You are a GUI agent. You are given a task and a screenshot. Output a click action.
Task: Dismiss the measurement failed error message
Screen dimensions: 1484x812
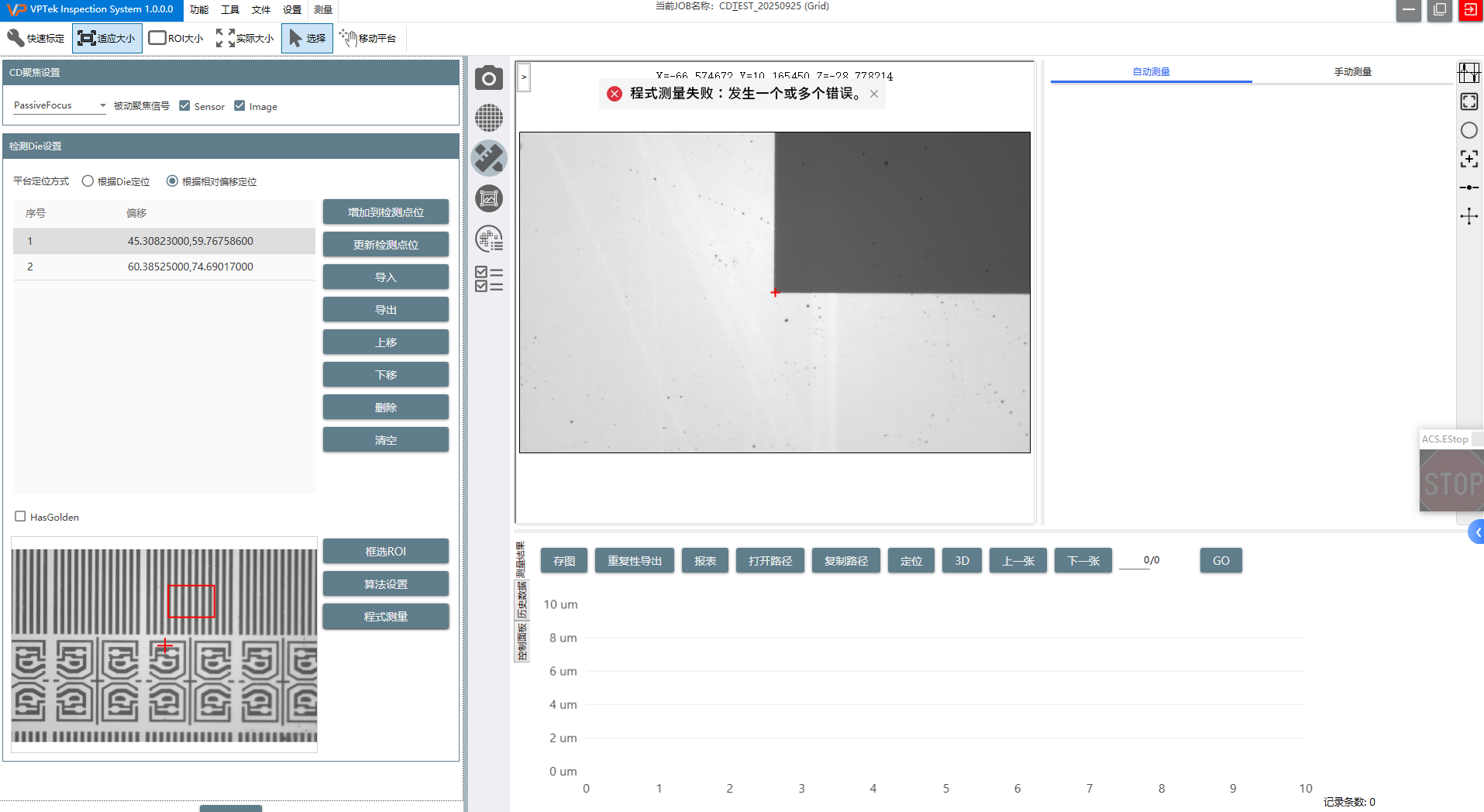point(874,94)
